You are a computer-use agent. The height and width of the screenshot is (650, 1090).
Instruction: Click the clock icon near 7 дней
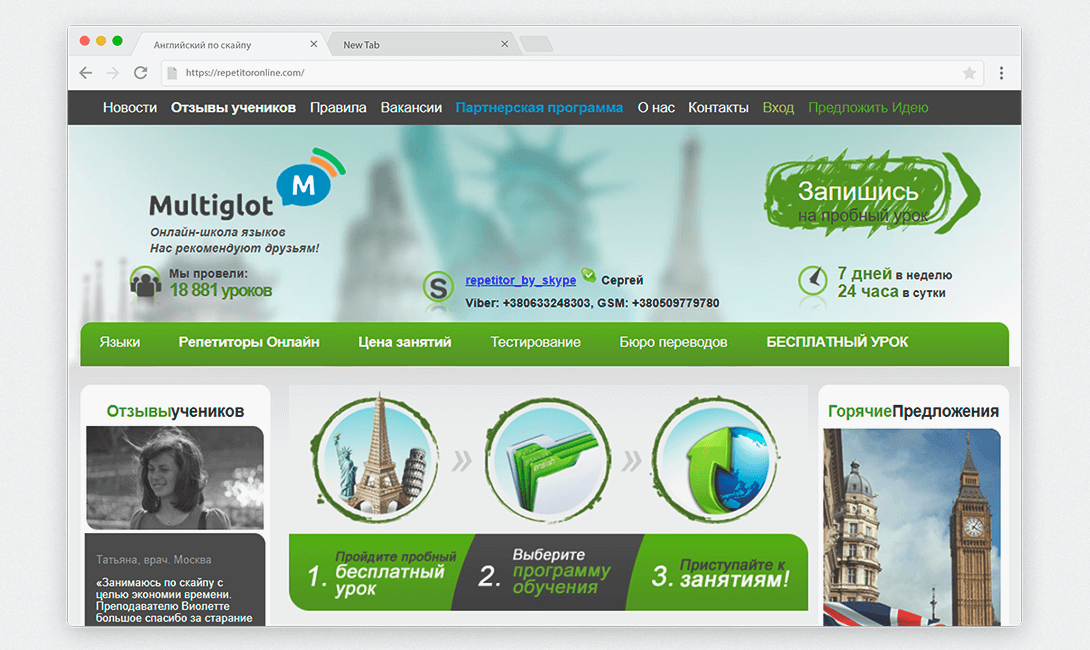[x=813, y=281]
